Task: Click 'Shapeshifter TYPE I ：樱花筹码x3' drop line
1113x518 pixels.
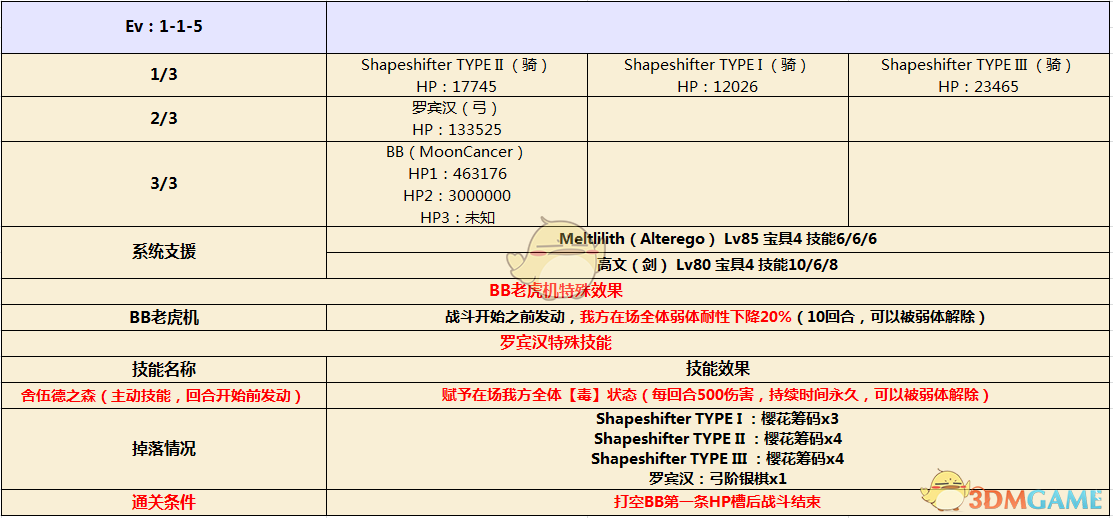Action: (718, 418)
